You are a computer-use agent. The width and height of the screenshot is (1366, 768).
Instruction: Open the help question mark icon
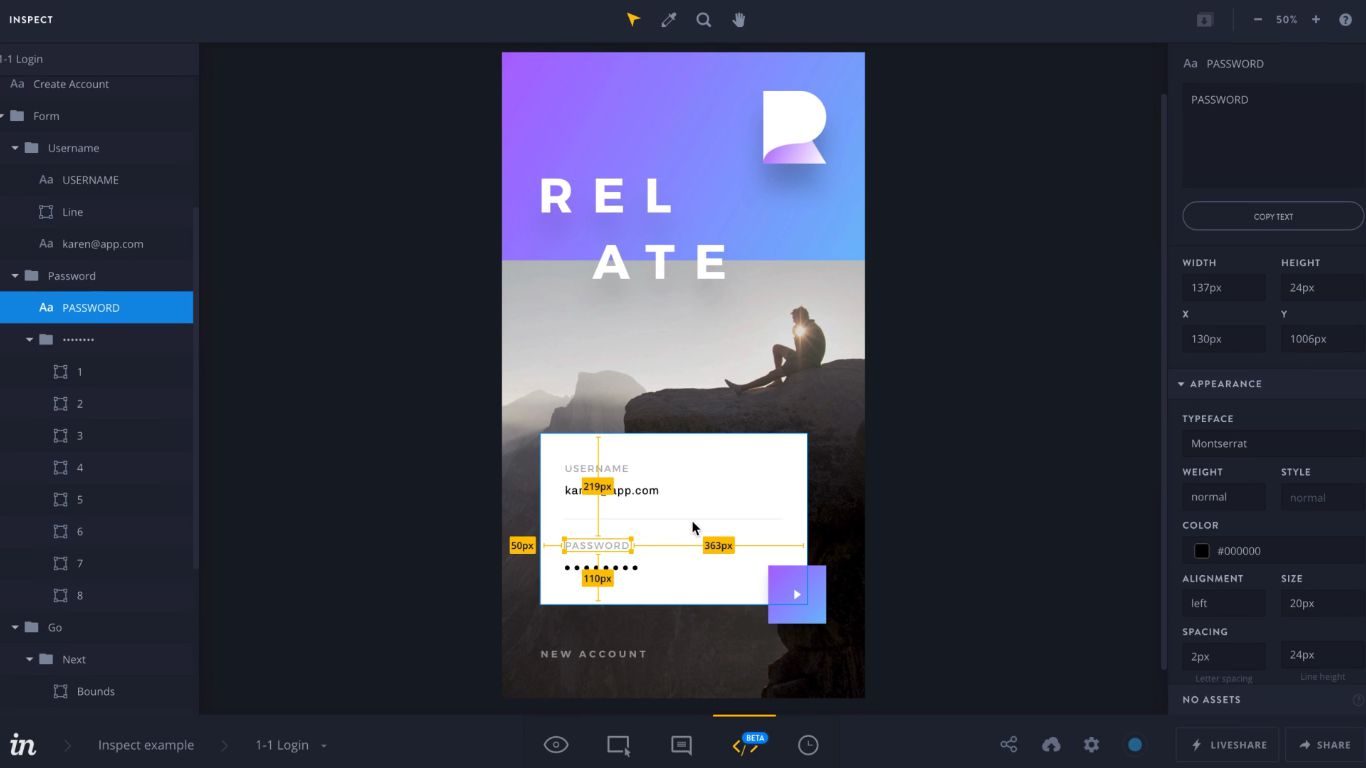[x=1345, y=20]
